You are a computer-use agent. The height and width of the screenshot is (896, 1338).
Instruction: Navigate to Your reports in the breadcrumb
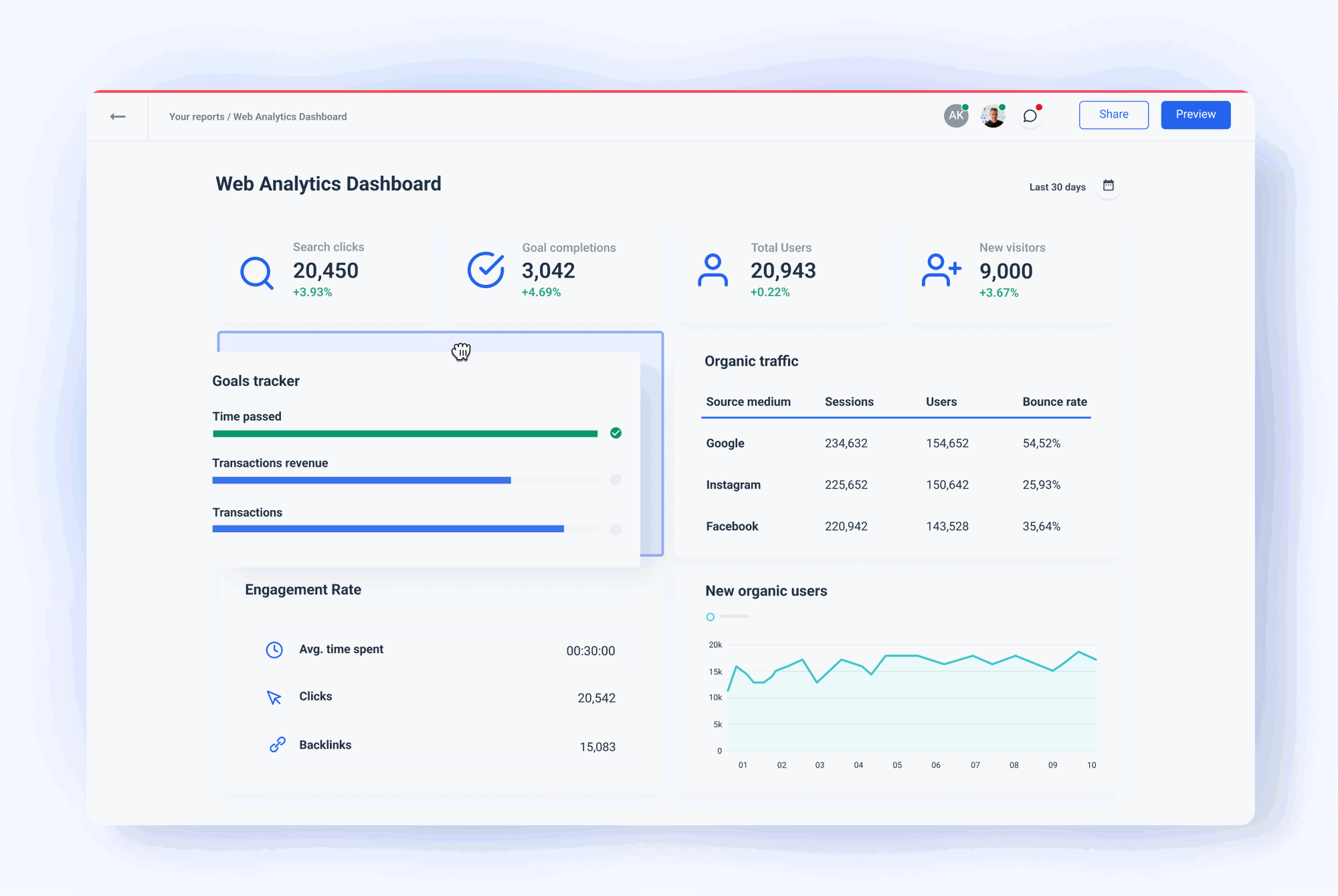(x=196, y=116)
